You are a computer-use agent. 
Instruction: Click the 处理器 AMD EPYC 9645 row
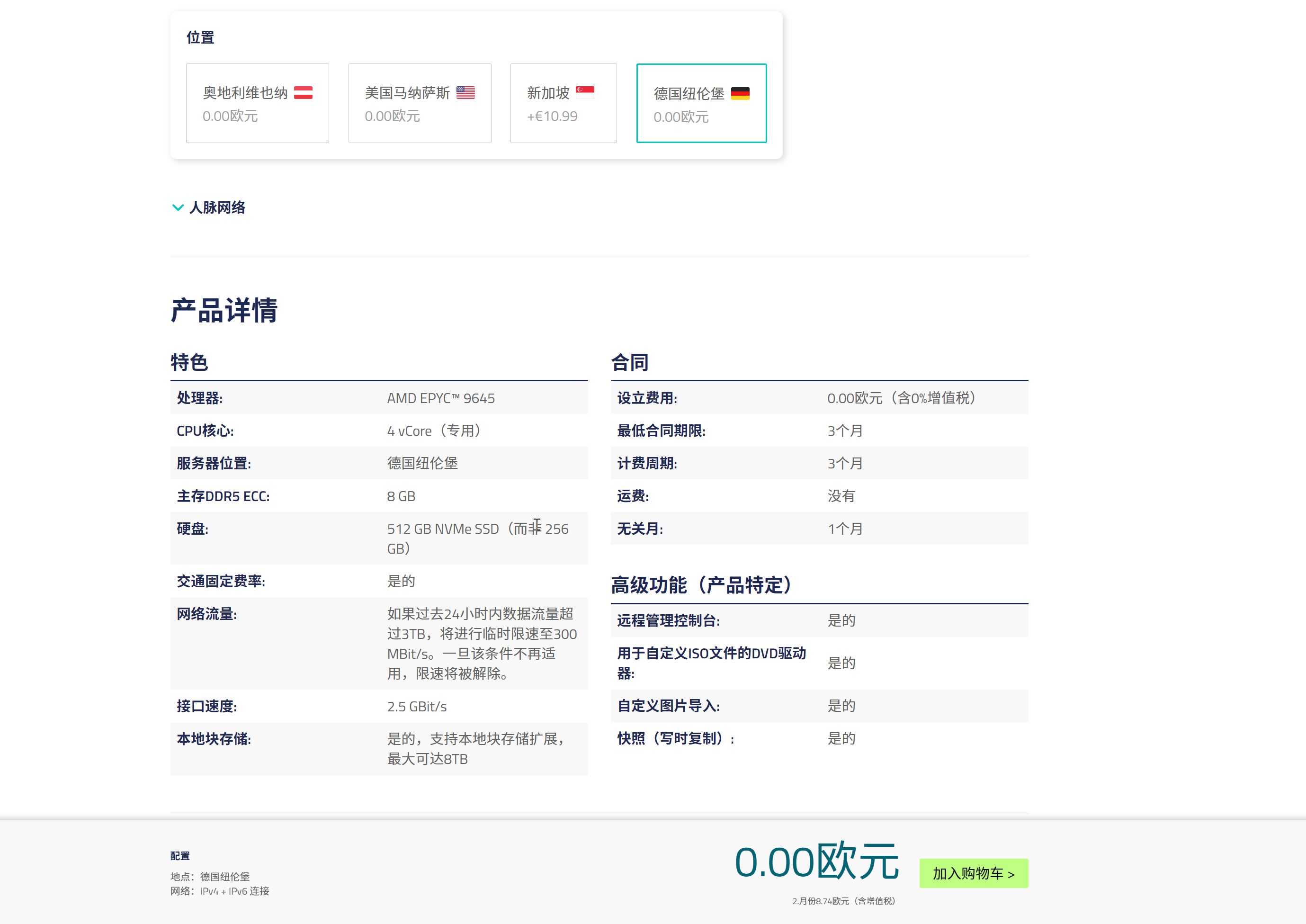coord(379,398)
